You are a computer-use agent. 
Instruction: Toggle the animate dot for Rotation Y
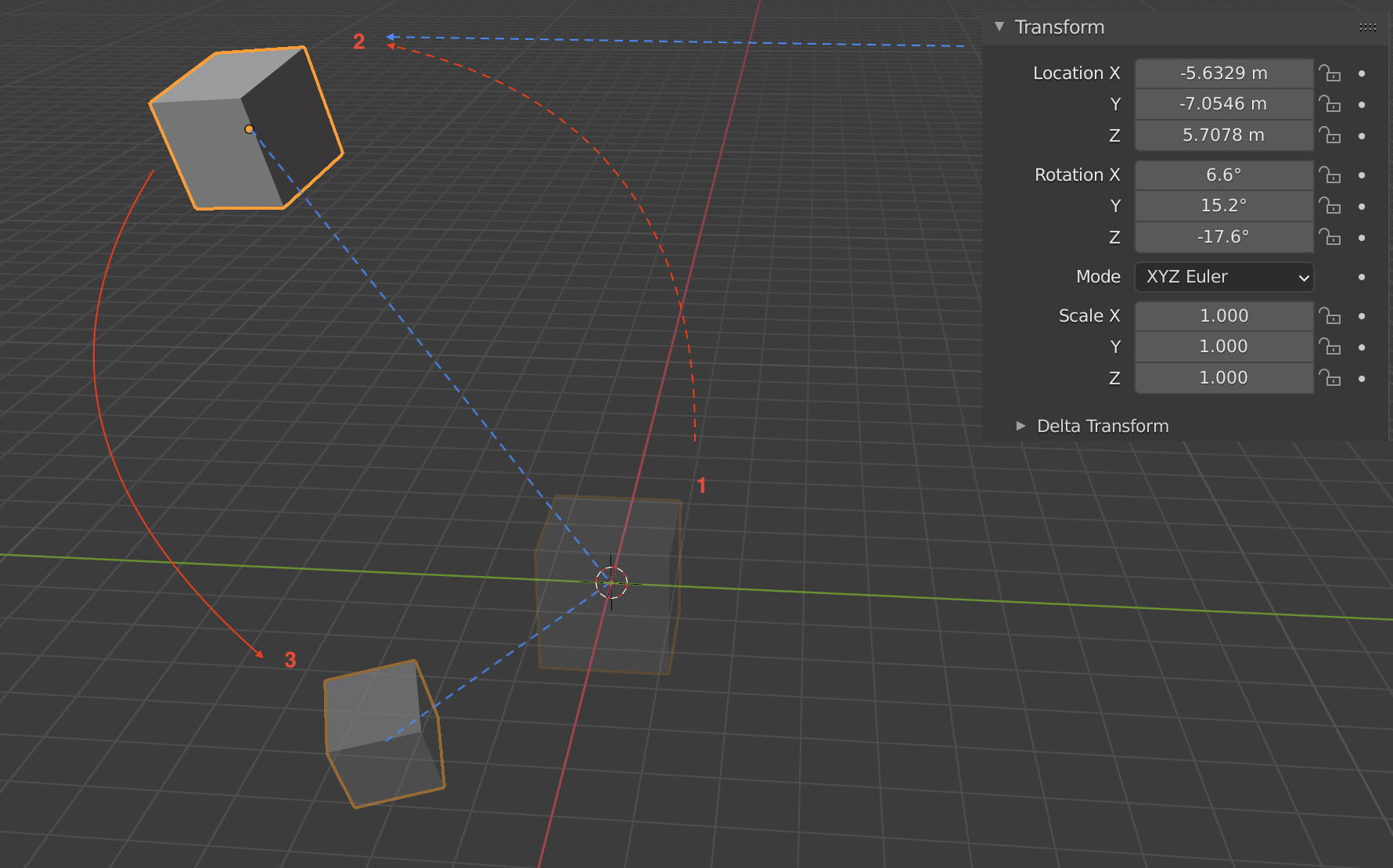pos(1362,206)
